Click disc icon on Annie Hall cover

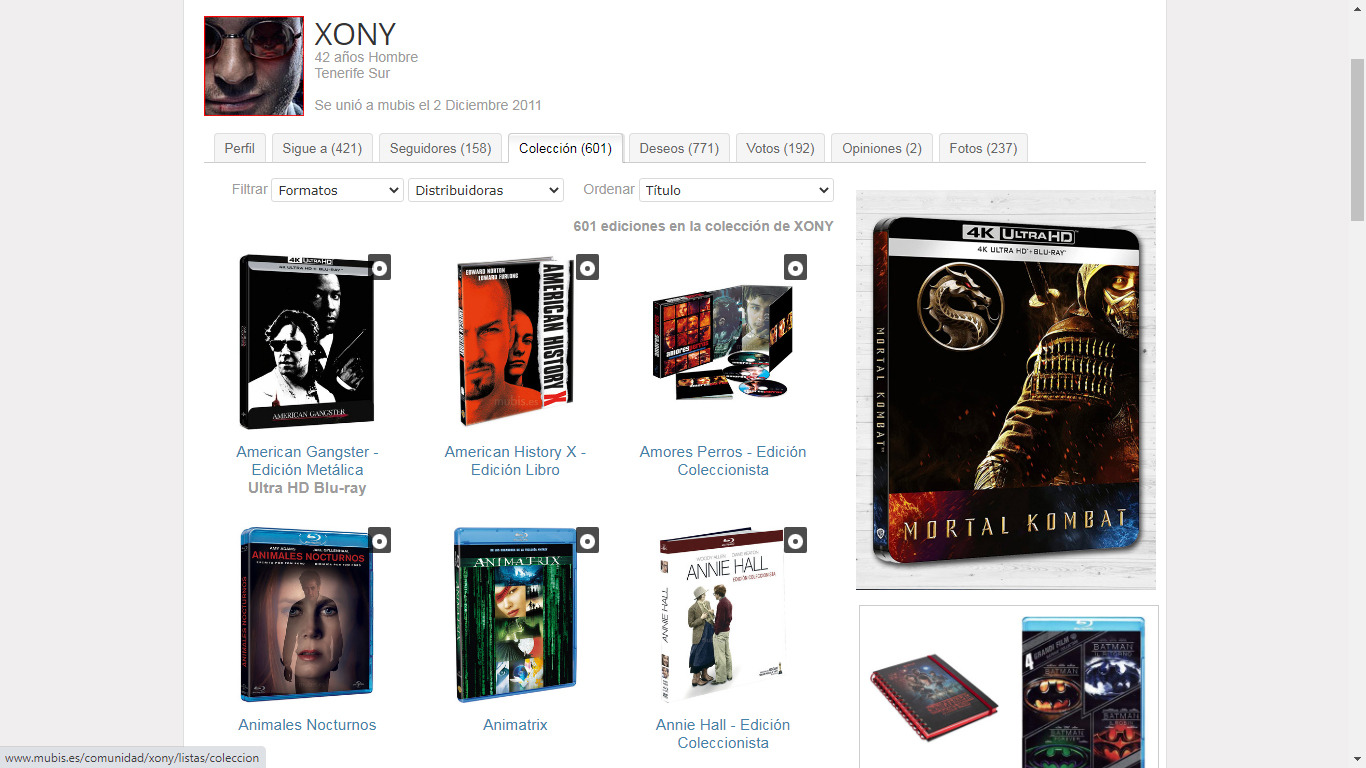point(795,540)
